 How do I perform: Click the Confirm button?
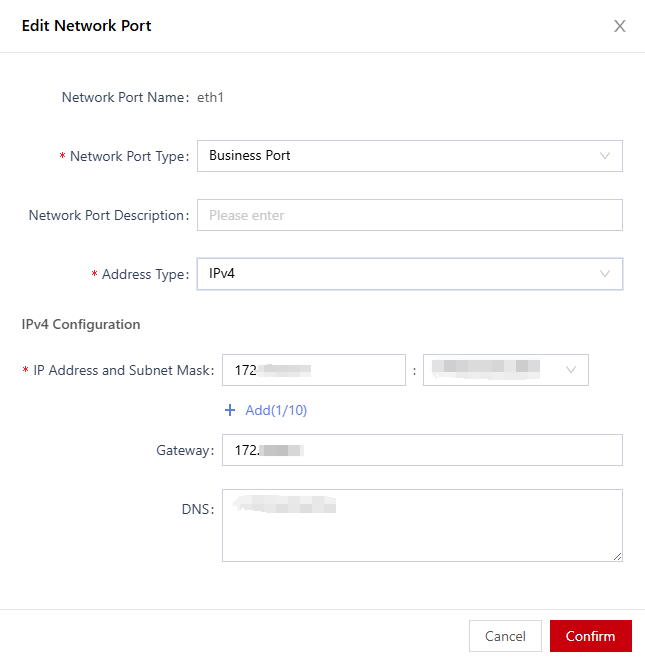tap(591, 636)
